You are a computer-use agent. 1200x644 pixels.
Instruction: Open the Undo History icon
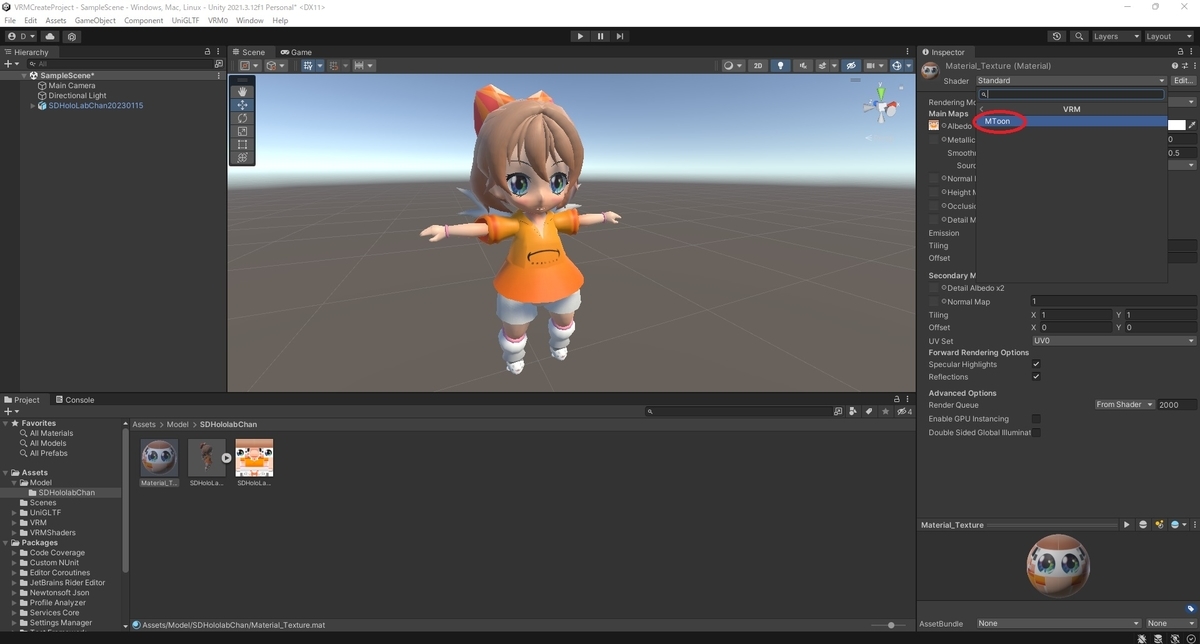(1057, 36)
